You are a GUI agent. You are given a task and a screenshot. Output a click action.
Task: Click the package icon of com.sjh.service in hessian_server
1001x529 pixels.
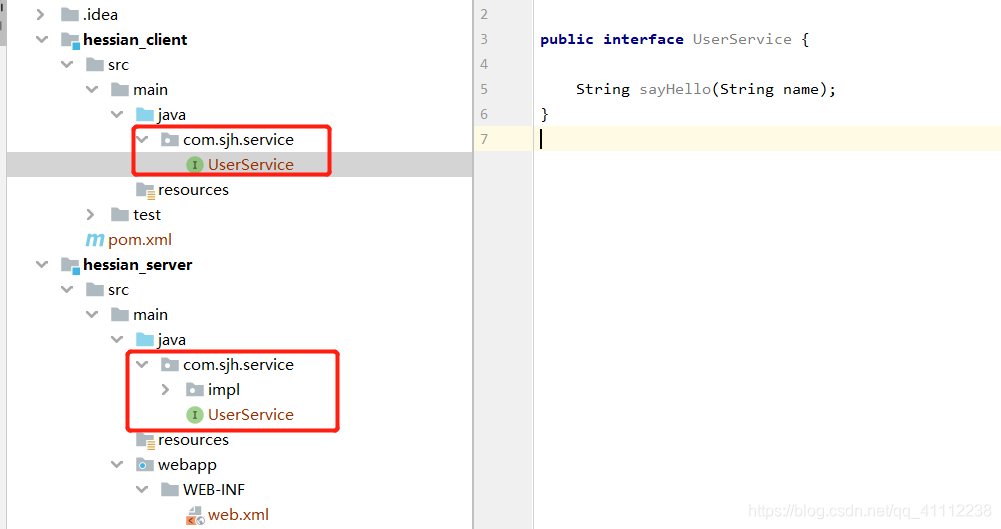[170, 364]
